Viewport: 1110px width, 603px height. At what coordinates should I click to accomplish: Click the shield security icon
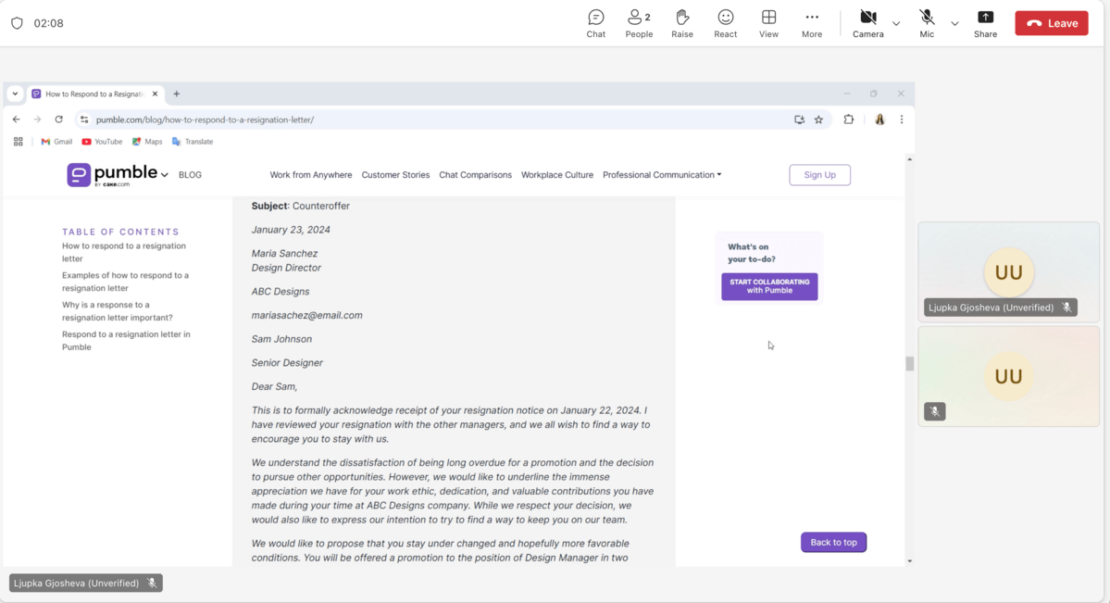point(17,23)
